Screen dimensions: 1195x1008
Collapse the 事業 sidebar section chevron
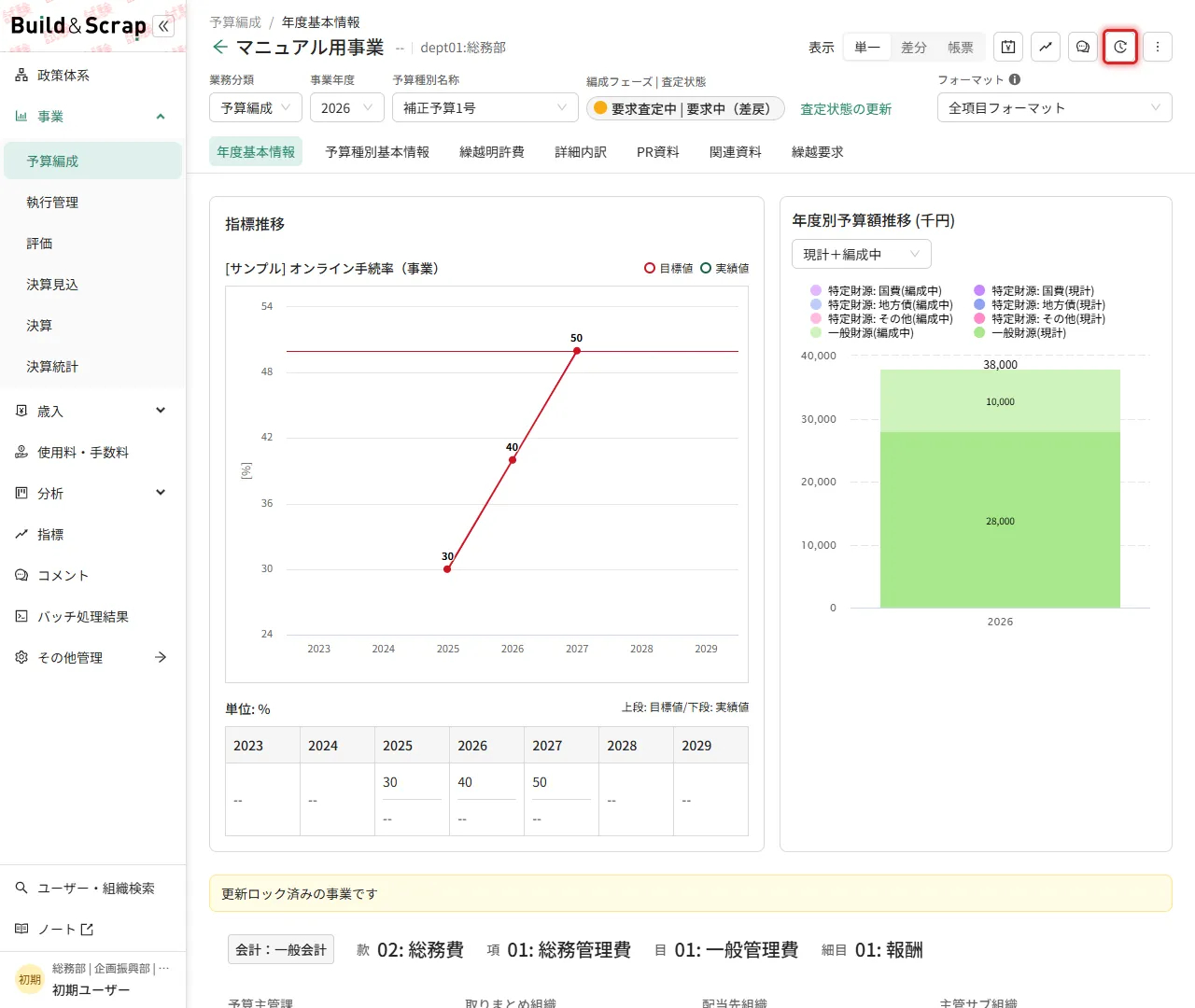click(x=161, y=116)
